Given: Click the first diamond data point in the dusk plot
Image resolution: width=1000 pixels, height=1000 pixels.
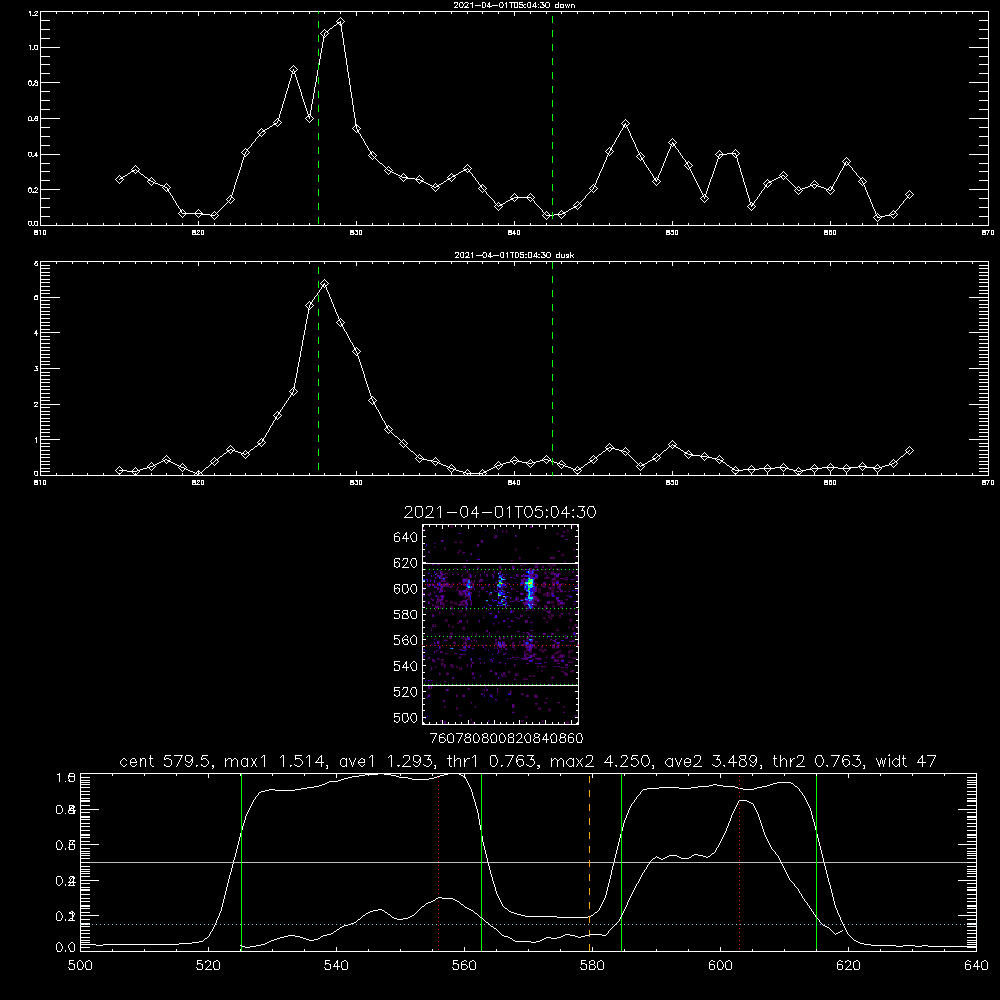Looking at the screenshot, I should click(119, 471).
